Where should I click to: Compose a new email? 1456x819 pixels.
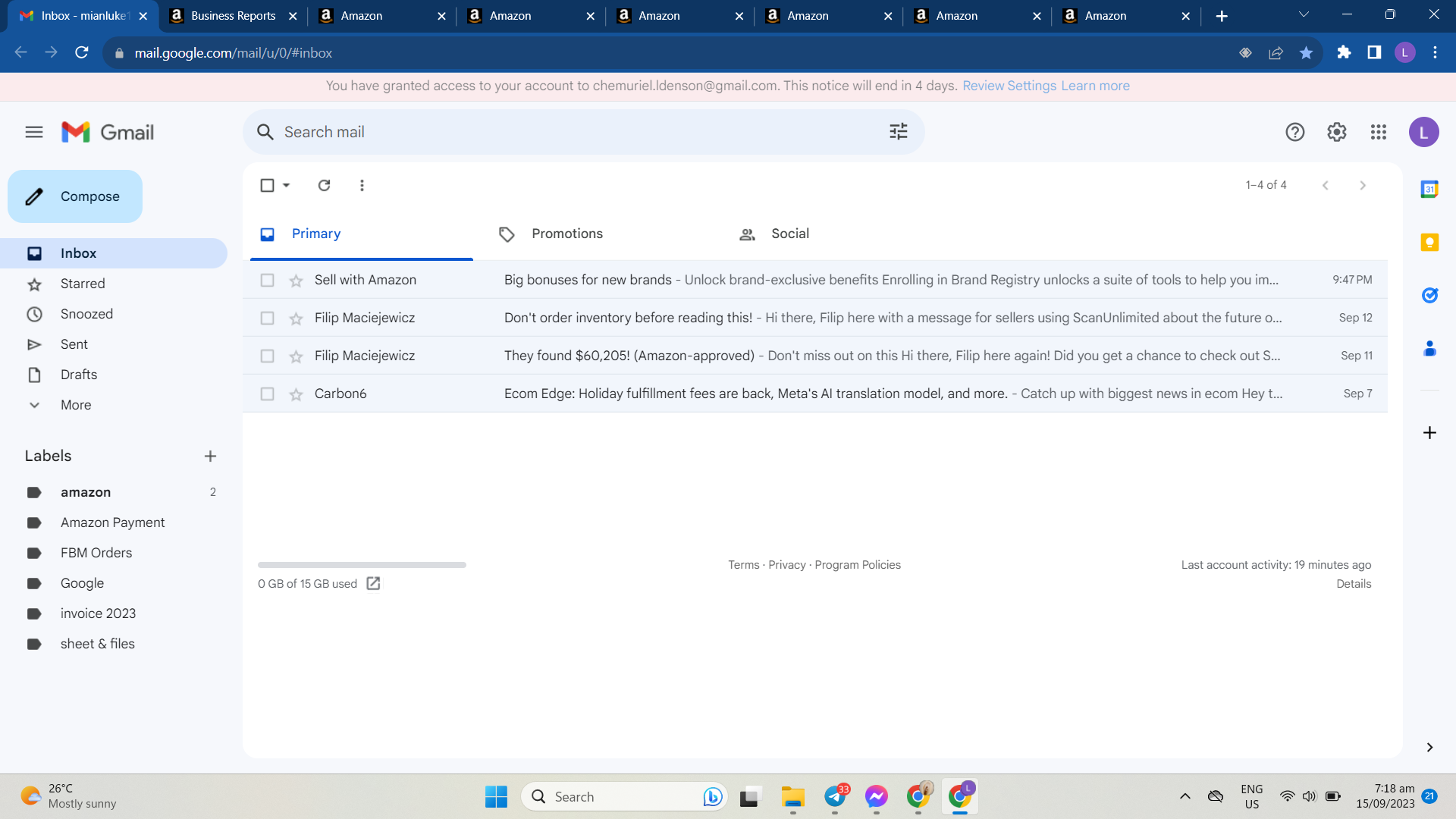(x=75, y=196)
